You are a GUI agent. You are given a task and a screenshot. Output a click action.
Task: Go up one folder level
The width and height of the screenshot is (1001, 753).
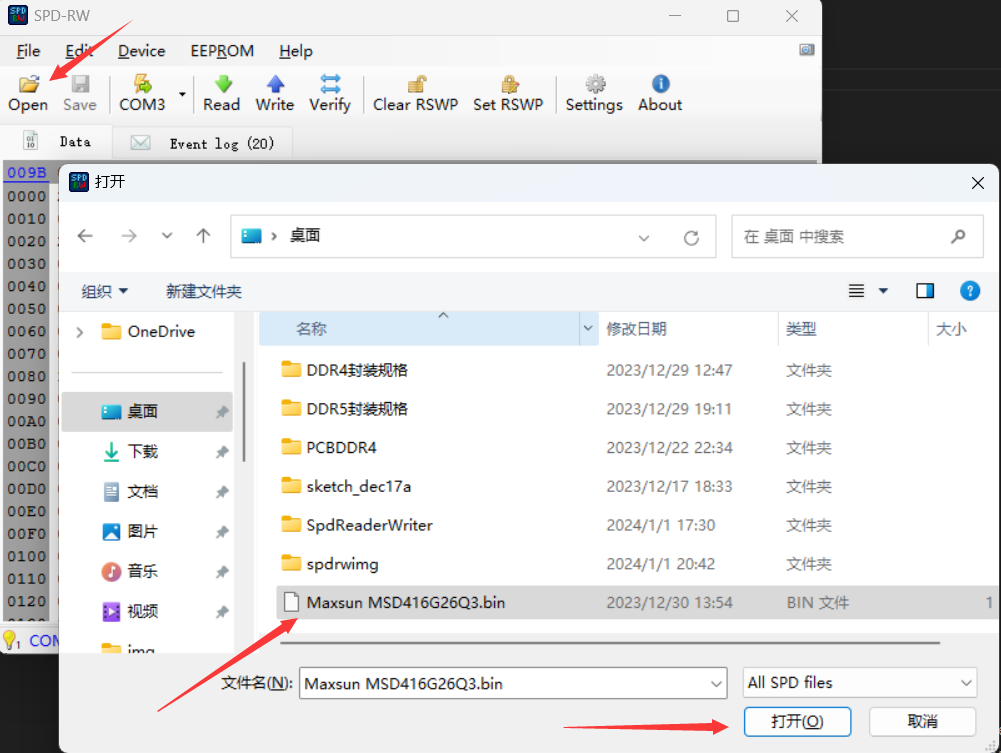[203, 236]
